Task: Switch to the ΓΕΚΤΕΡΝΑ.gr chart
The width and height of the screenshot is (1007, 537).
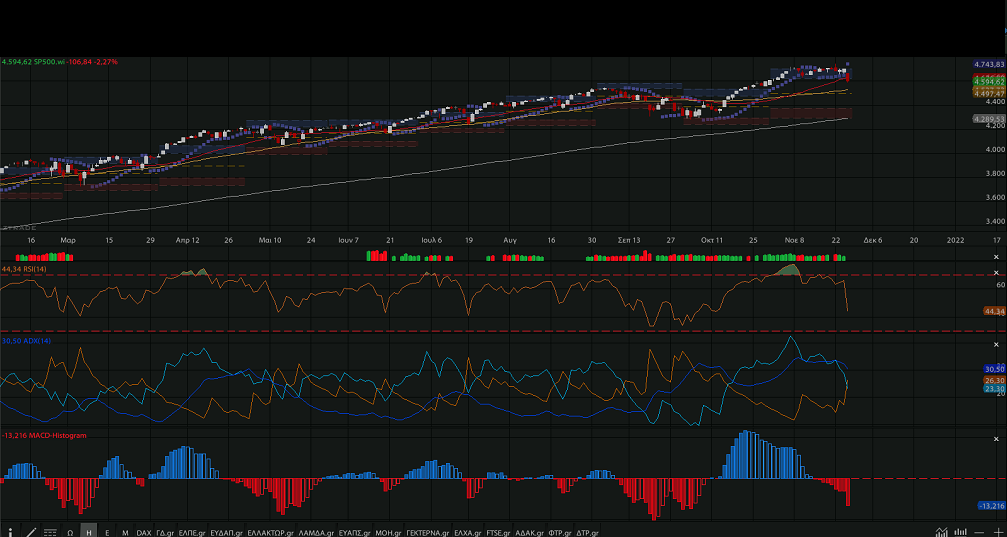Action: 428,532
